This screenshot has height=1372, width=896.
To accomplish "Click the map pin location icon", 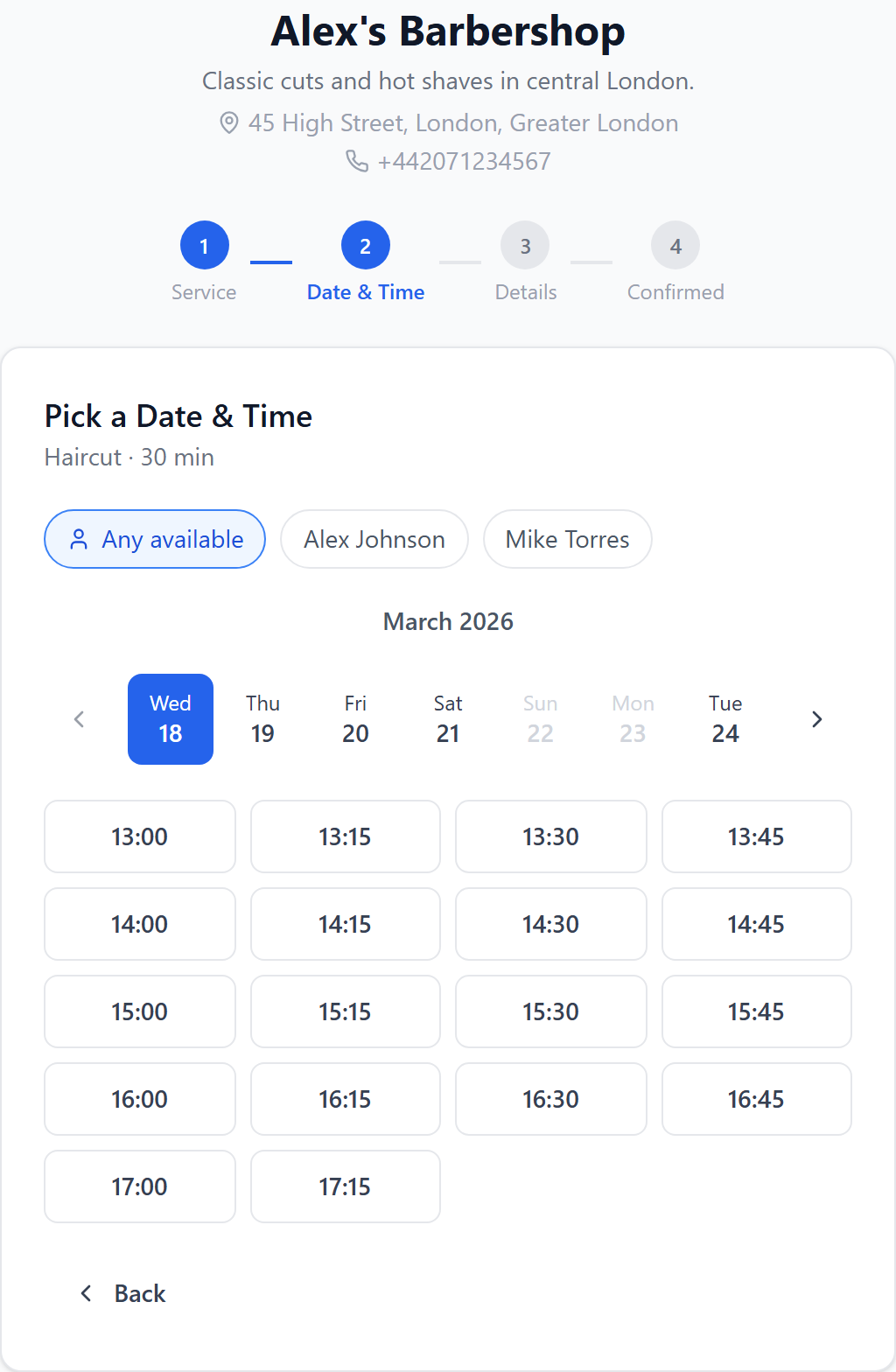I will click(228, 122).
